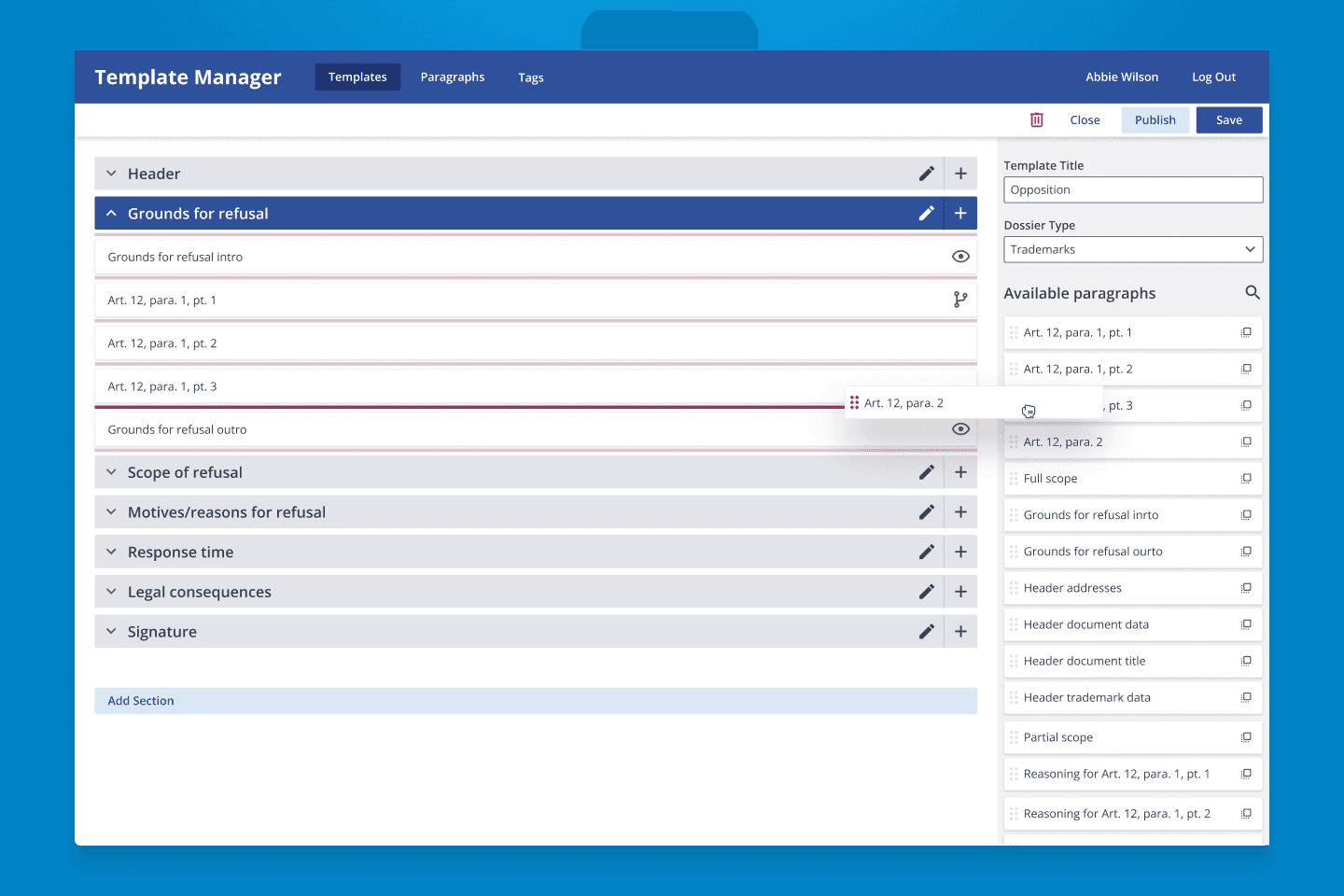
Task: Click the Add Section bar
Action: (535, 701)
